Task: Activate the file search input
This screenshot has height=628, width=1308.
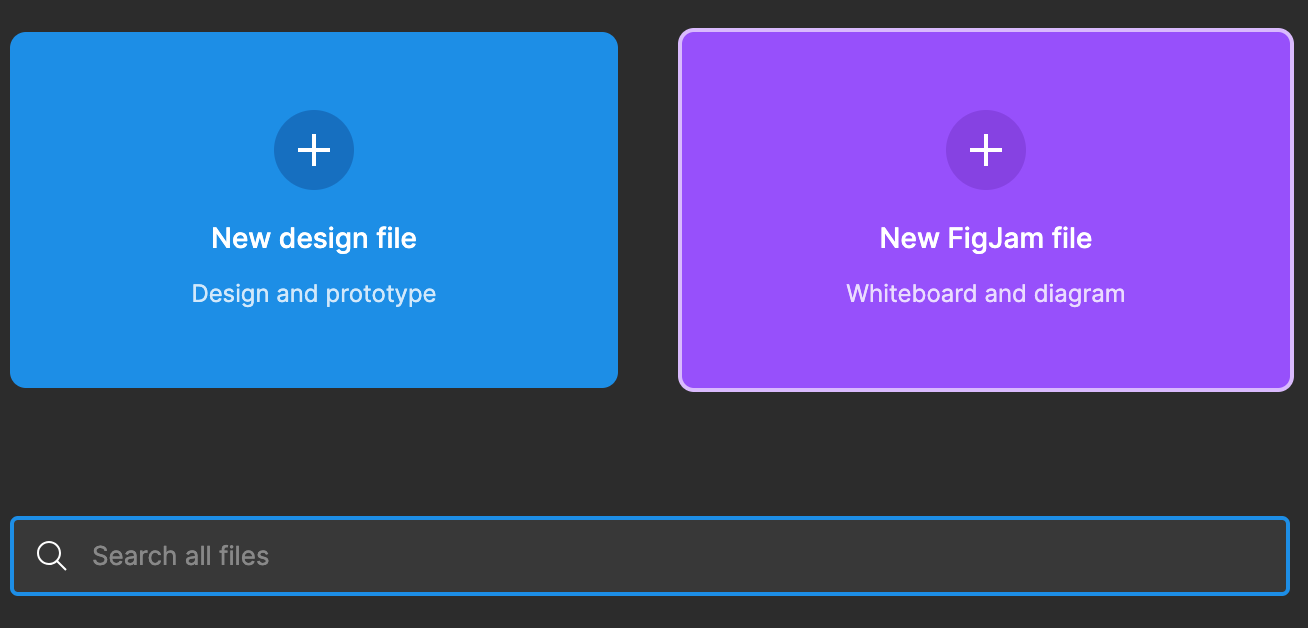Action: pyautogui.click(x=500, y=555)
